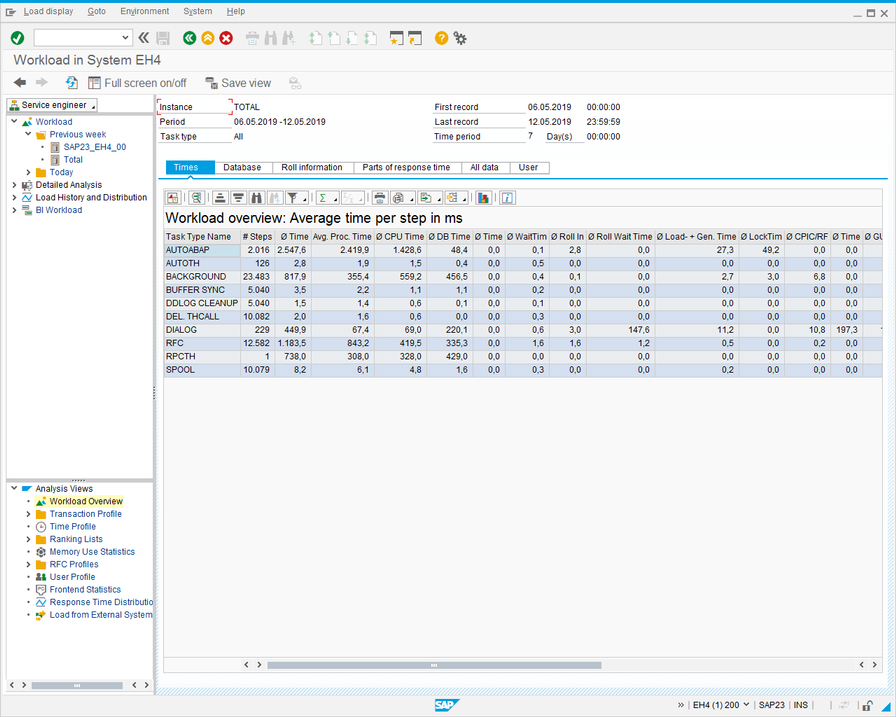The height and width of the screenshot is (717, 896).
Task: Click the green Continue checkmark icon
Action: point(17,36)
